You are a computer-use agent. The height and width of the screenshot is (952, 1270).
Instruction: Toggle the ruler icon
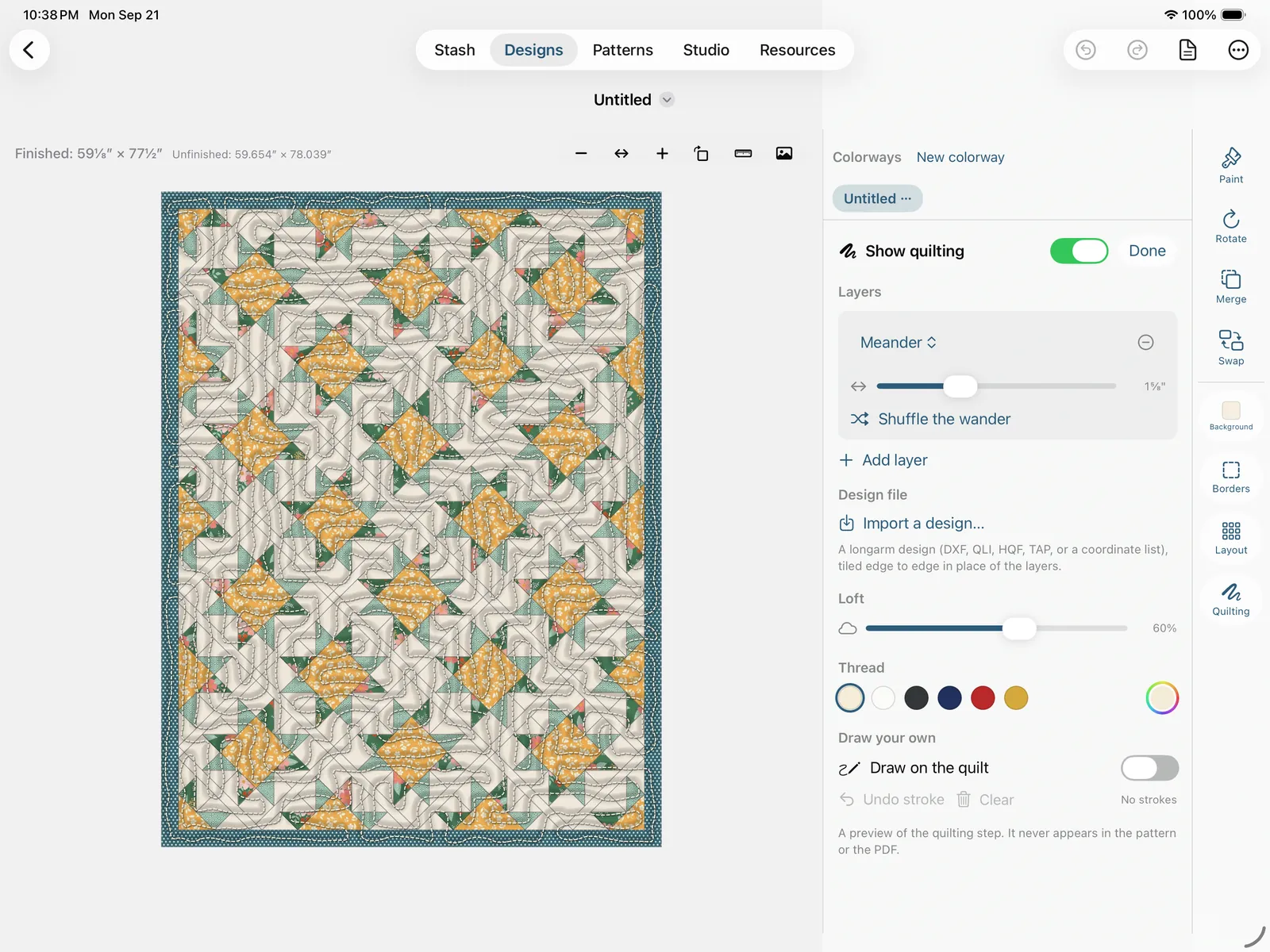click(x=743, y=153)
